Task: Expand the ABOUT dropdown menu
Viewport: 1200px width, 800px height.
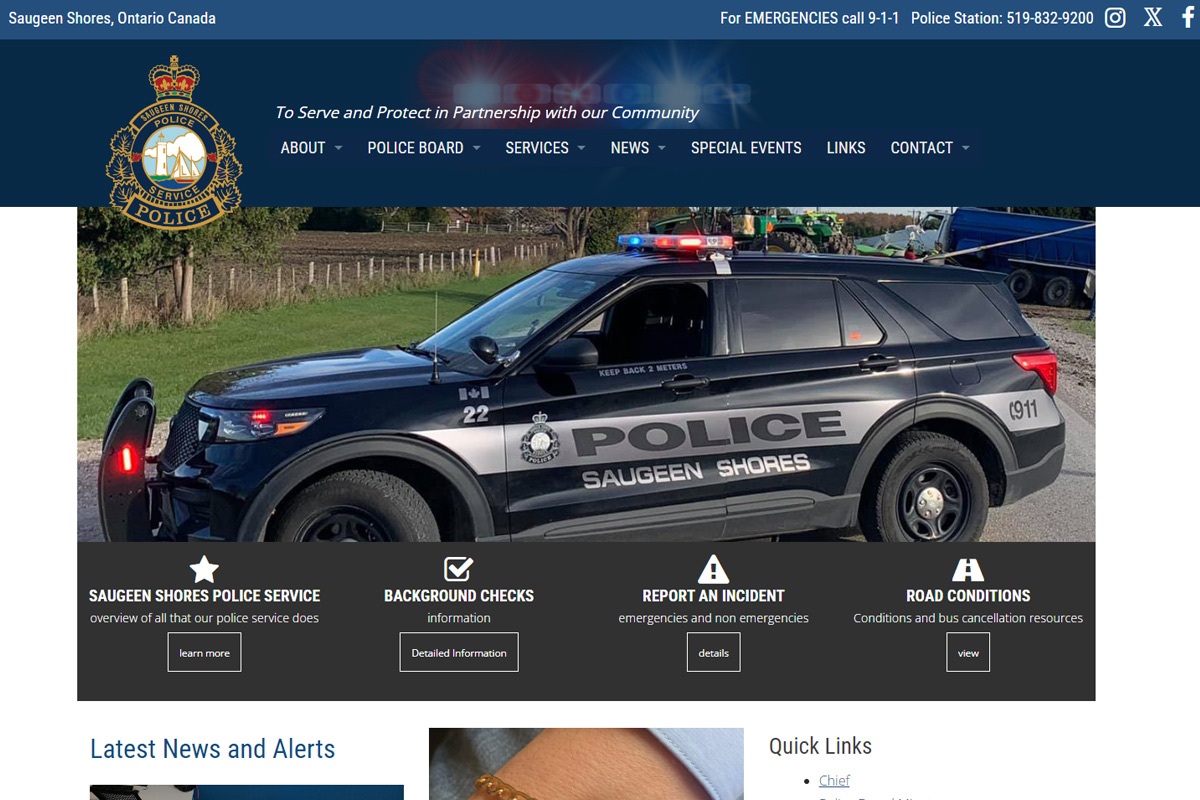Action: point(311,148)
